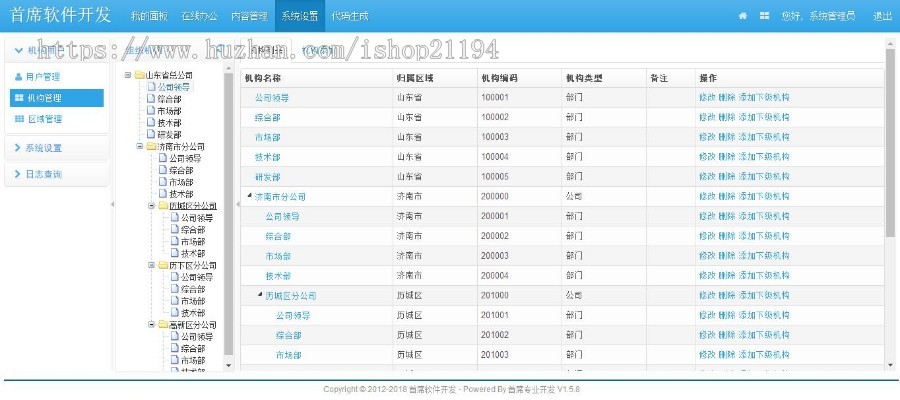Click document icon of 公司领导 under 历城区分公司 tree
This screenshot has width=900, height=400.
pyautogui.click(x=175, y=218)
